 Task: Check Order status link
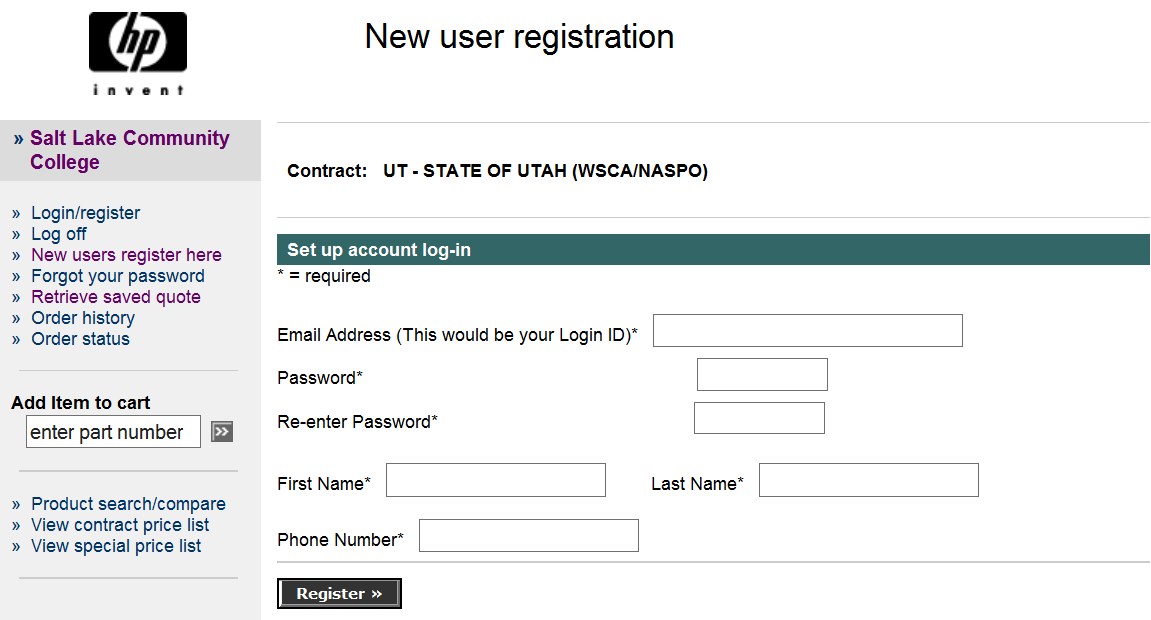point(80,339)
